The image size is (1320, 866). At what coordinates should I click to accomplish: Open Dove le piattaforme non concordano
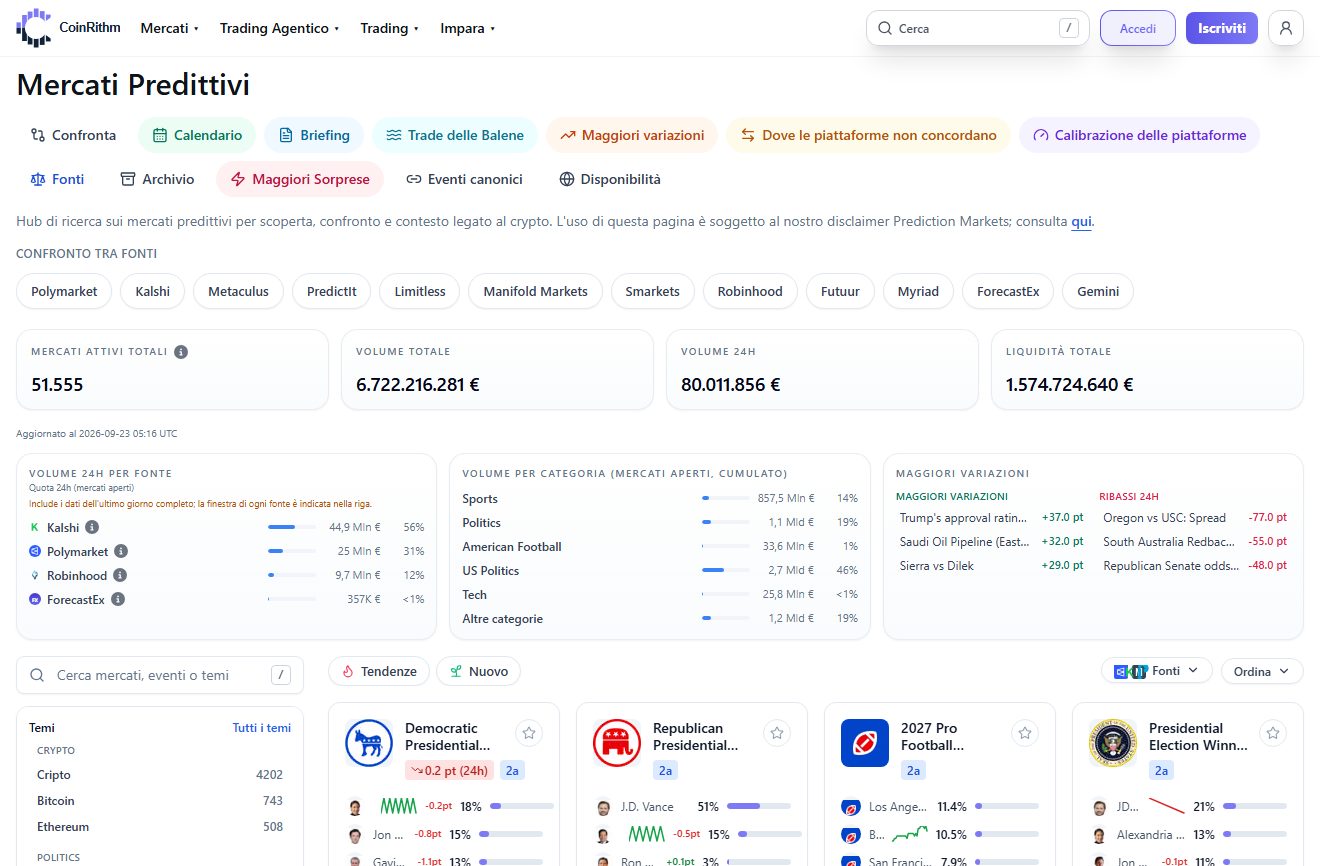click(x=868, y=135)
